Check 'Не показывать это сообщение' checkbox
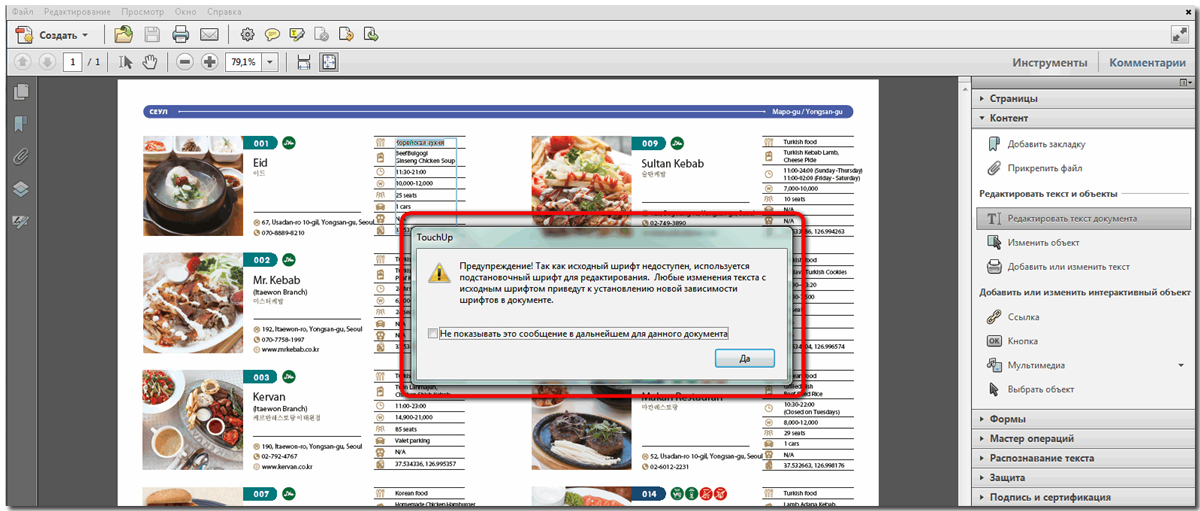This screenshot has height=511, width=1200. [432, 333]
